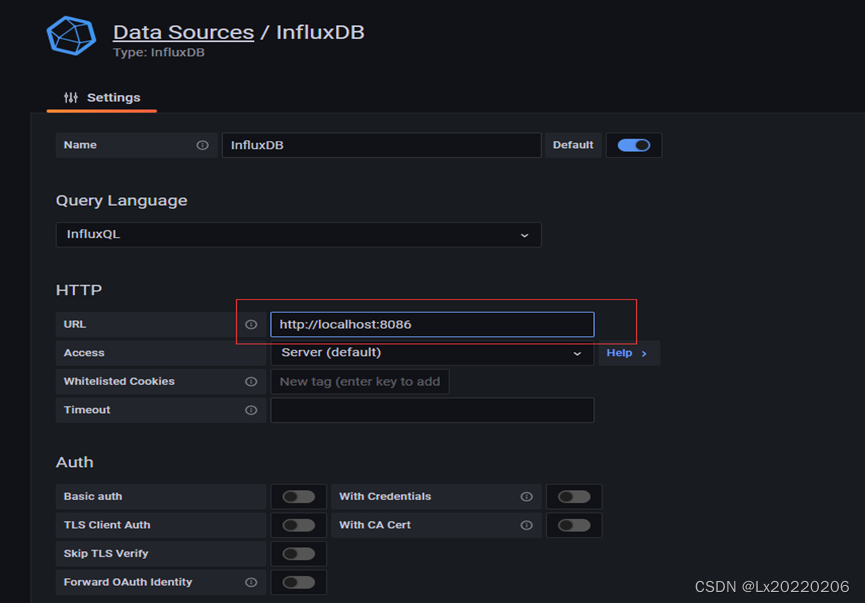Click the sliders icon on Settings tab
The image size is (865, 603).
[71, 98]
